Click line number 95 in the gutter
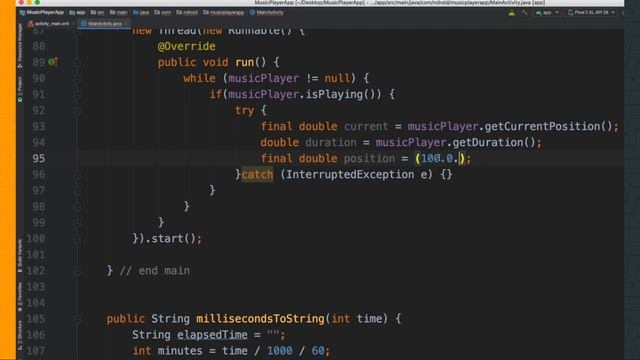Image resolution: width=640 pixels, height=360 pixels. coord(39,159)
